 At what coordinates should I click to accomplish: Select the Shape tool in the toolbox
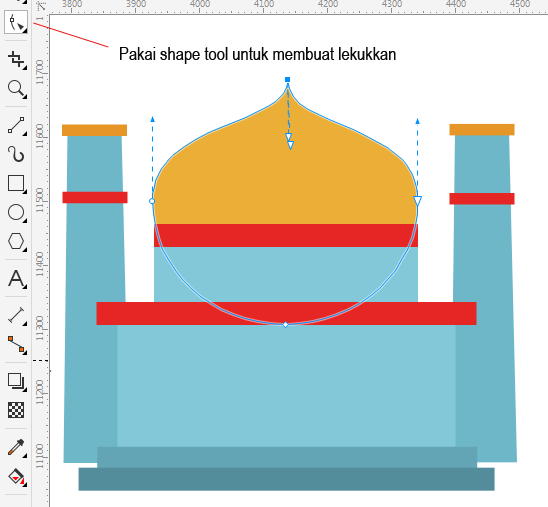point(16,22)
